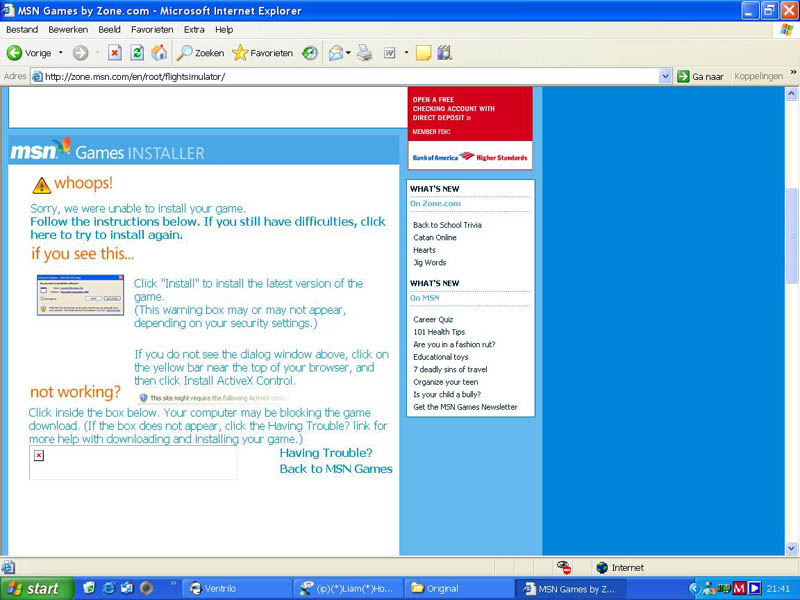The height and width of the screenshot is (600, 800).
Task: Open the Favorieten star panel
Action: point(262,53)
